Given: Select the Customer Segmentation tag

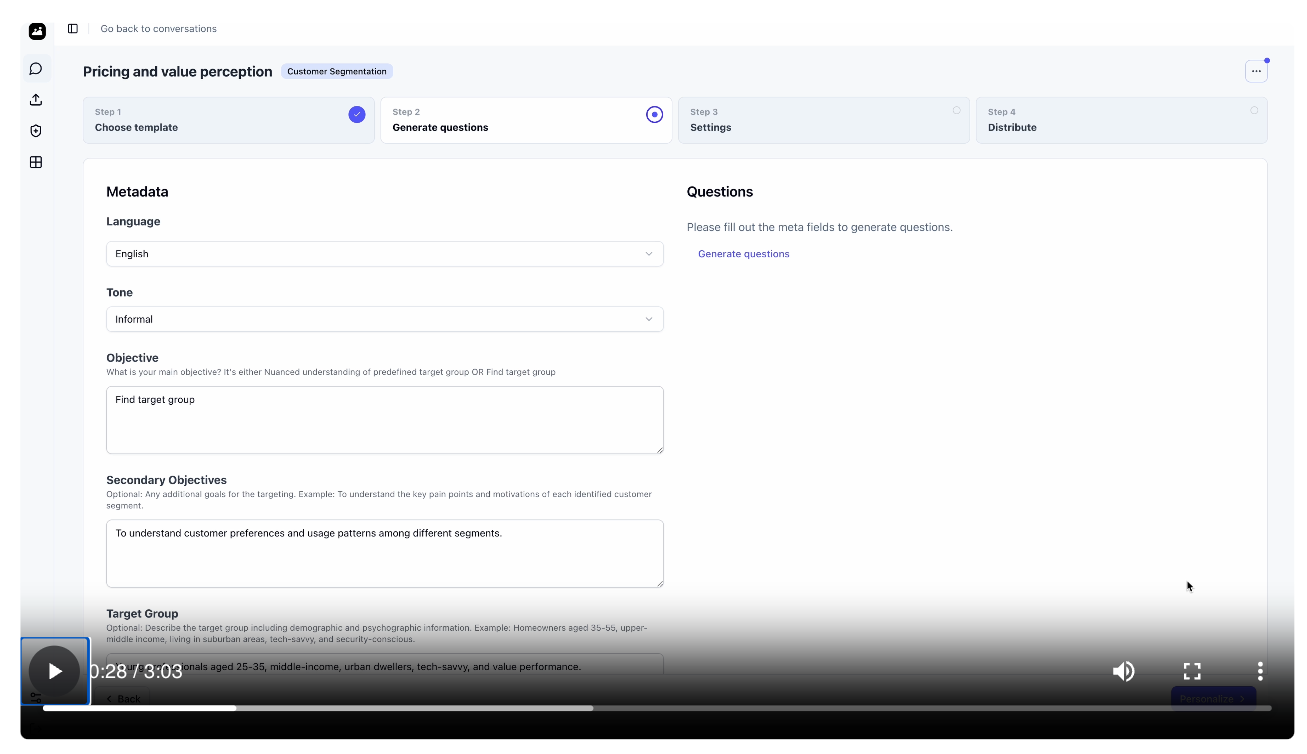Looking at the screenshot, I should [x=337, y=71].
